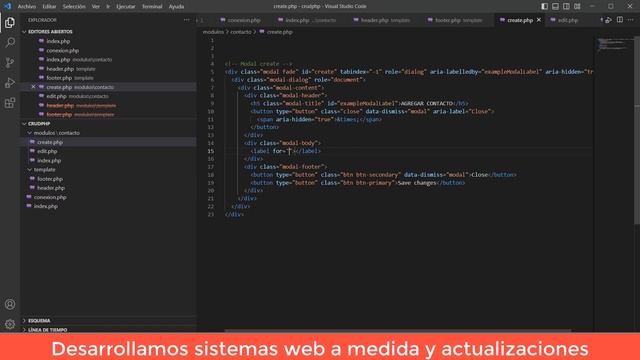Screen dimensions: 640x360
Task: Open conexion.php in CRUDPHP tree
Action: click(108, 197)
